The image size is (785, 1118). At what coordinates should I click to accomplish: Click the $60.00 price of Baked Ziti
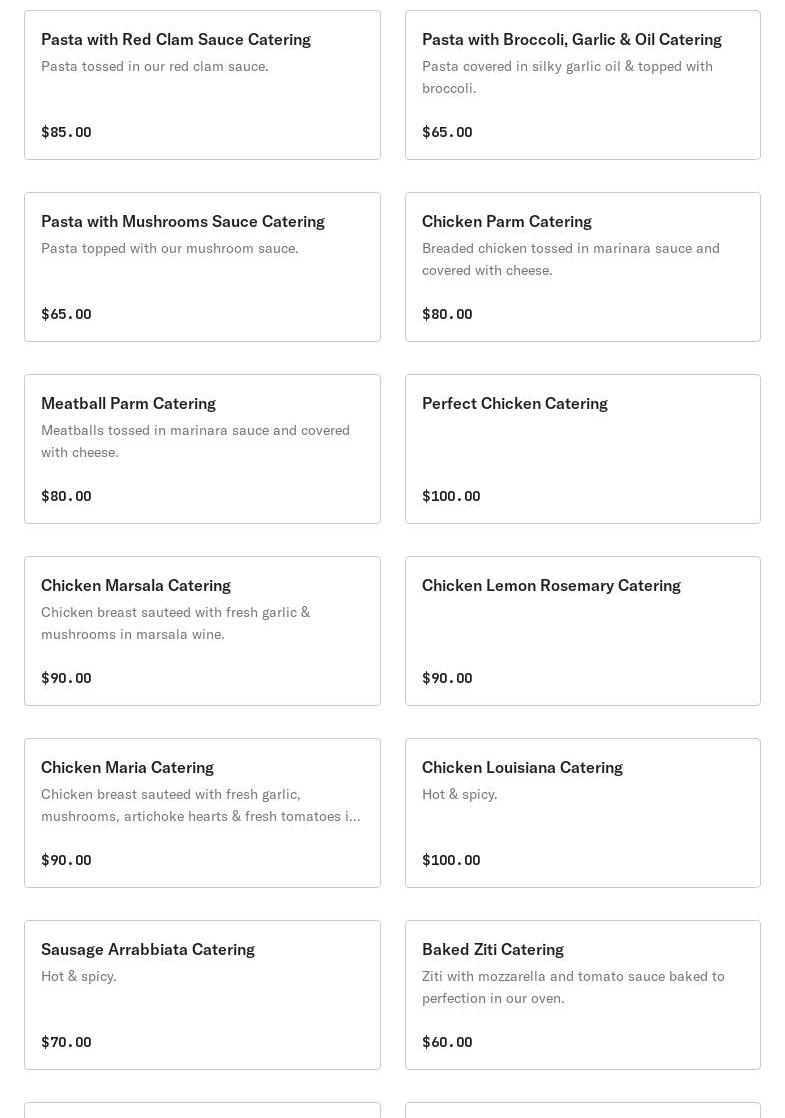tap(447, 1042)
